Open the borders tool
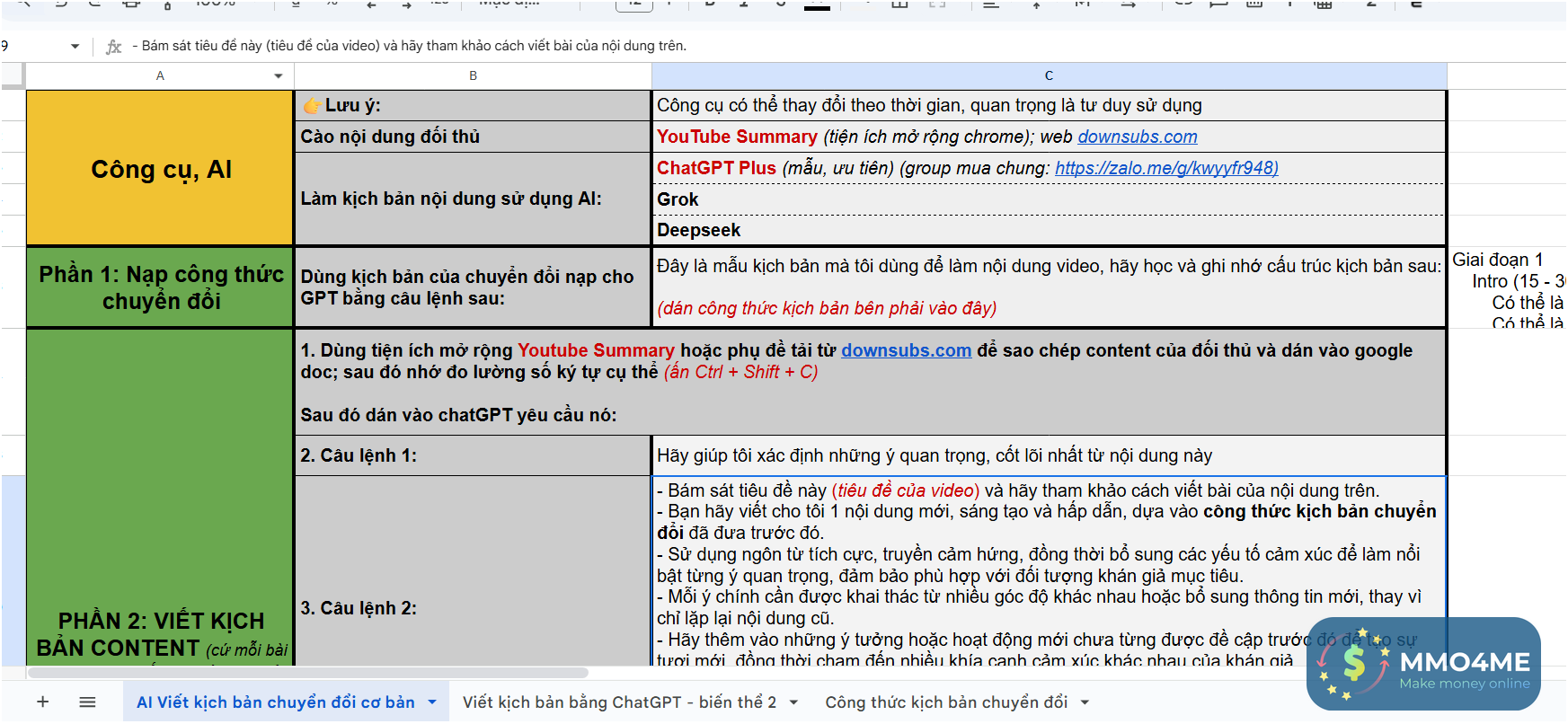 [899, 4]
